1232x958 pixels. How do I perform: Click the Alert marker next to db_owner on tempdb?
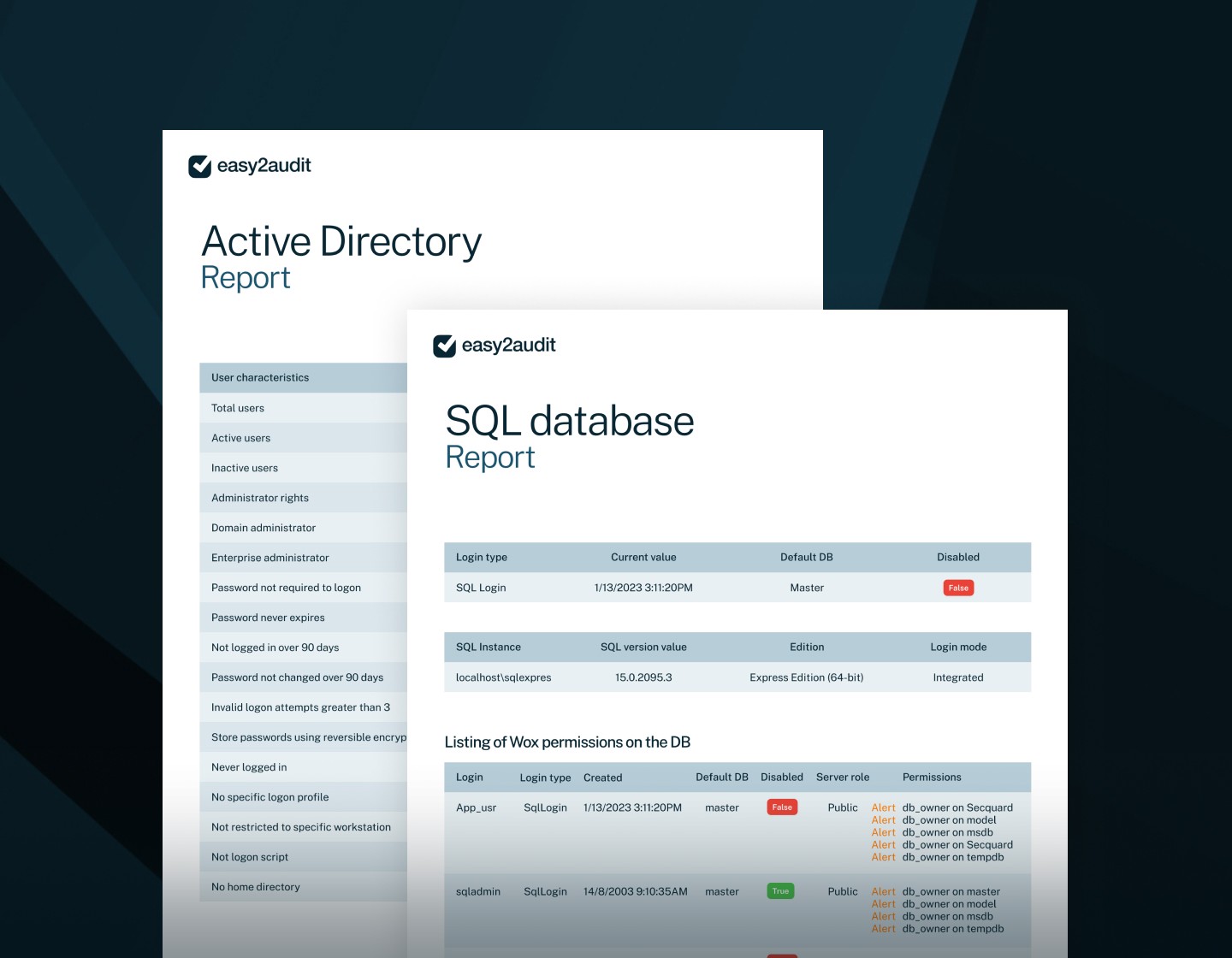883,856
